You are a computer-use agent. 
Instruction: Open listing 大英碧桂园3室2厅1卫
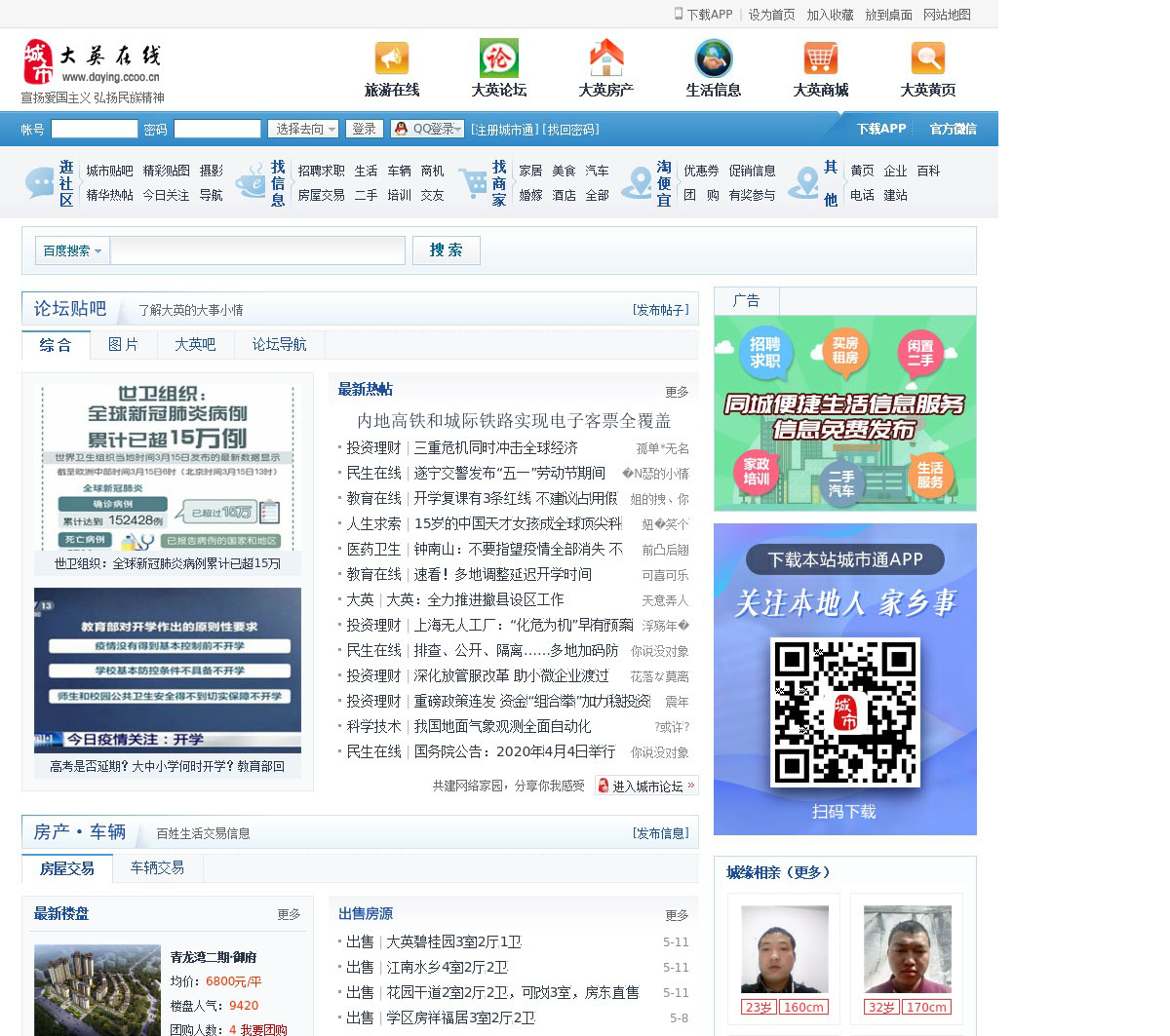click(x=454, y=941)
